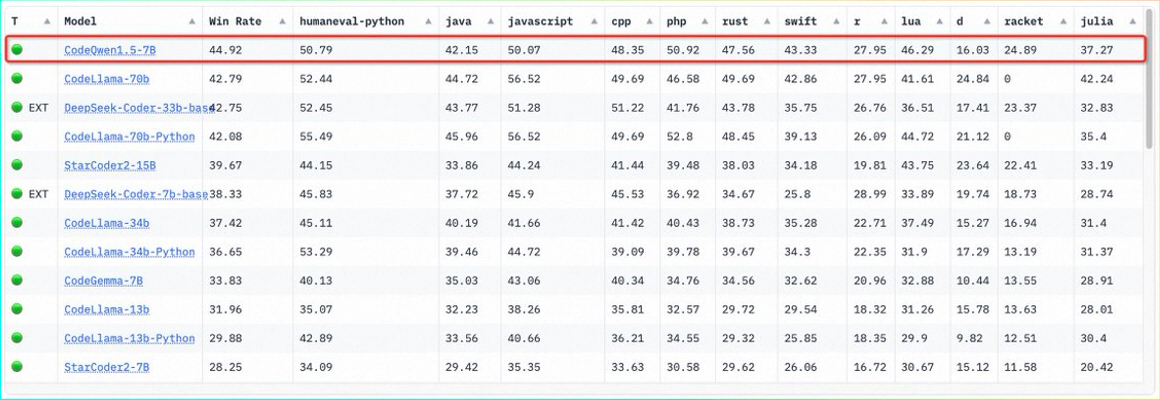This screenshot has height=400, width=1160.
Task: Open the CodeLlama-34b model page link
Action: coord(107,223)
